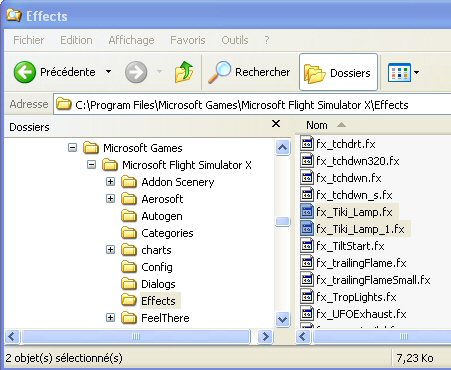Viewport: 451px width, 370px height.
Task: Select the charts folder
Action: click(156, 250)
